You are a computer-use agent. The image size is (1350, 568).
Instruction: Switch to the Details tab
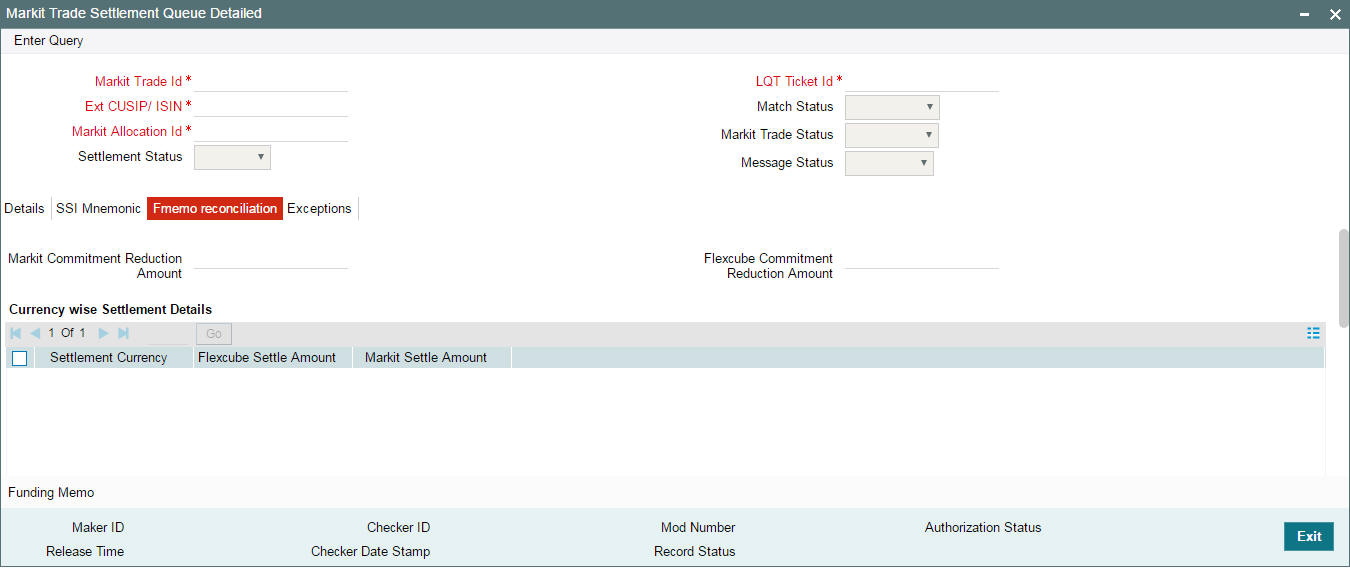tap(24, 208)
